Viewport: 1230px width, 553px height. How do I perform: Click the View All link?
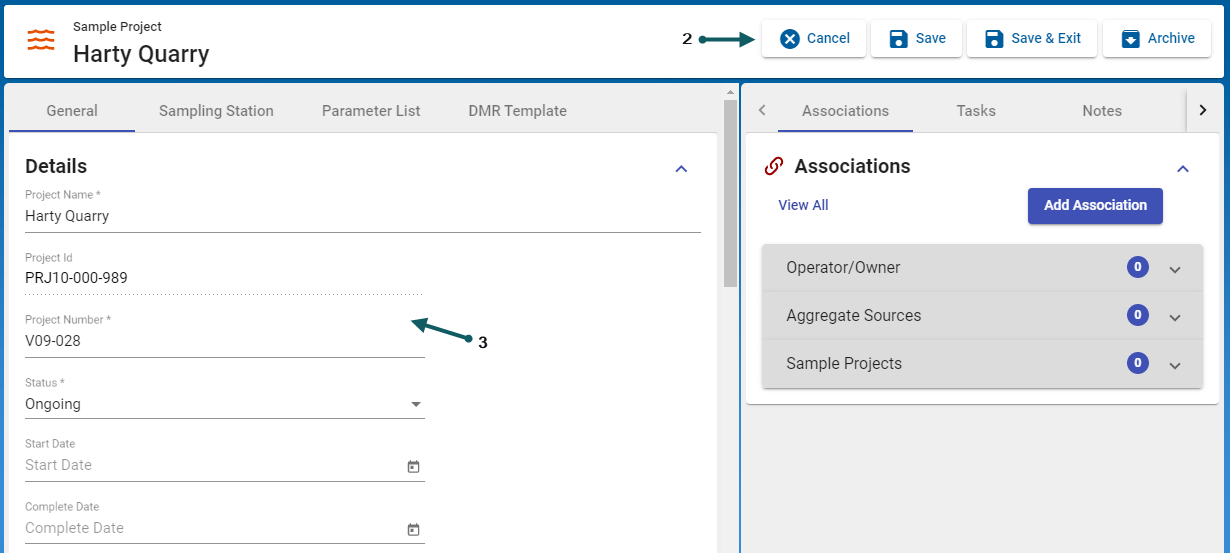pos(803,205)
